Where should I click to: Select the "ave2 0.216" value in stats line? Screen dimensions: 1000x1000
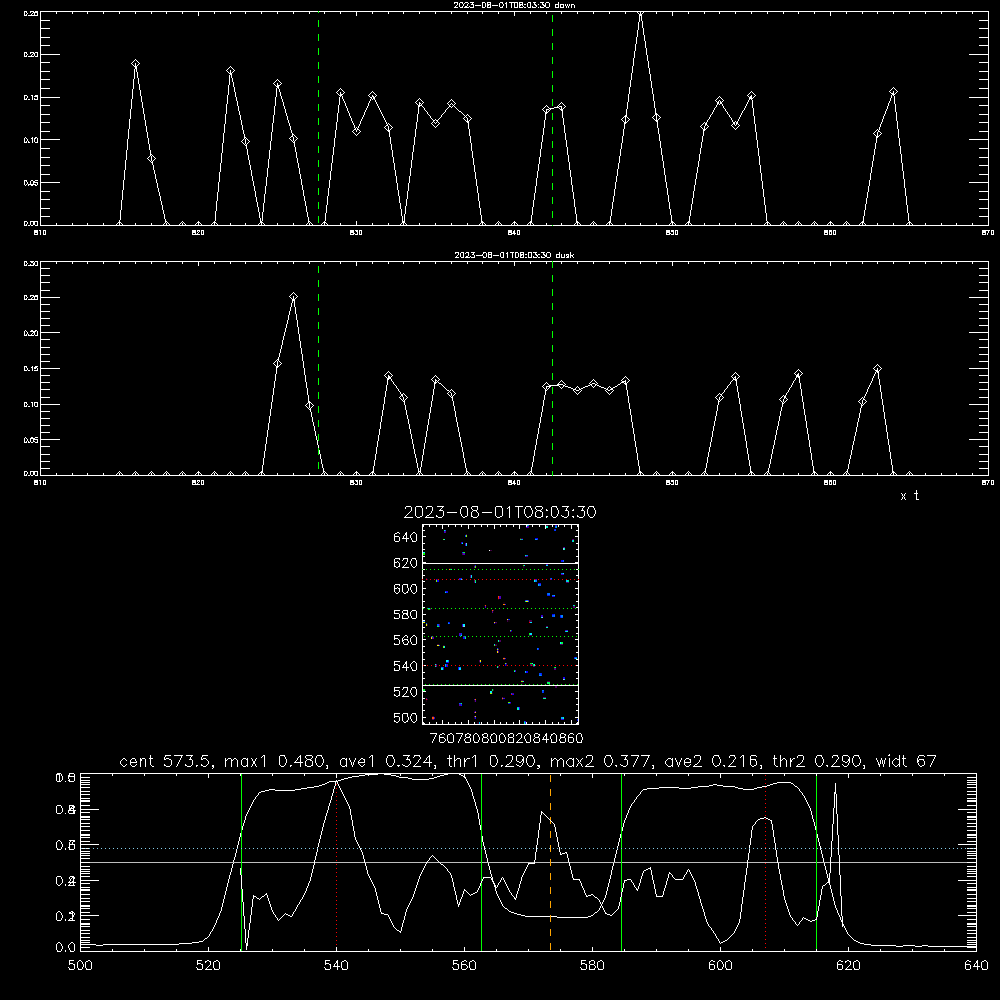[x=713, y=761]
